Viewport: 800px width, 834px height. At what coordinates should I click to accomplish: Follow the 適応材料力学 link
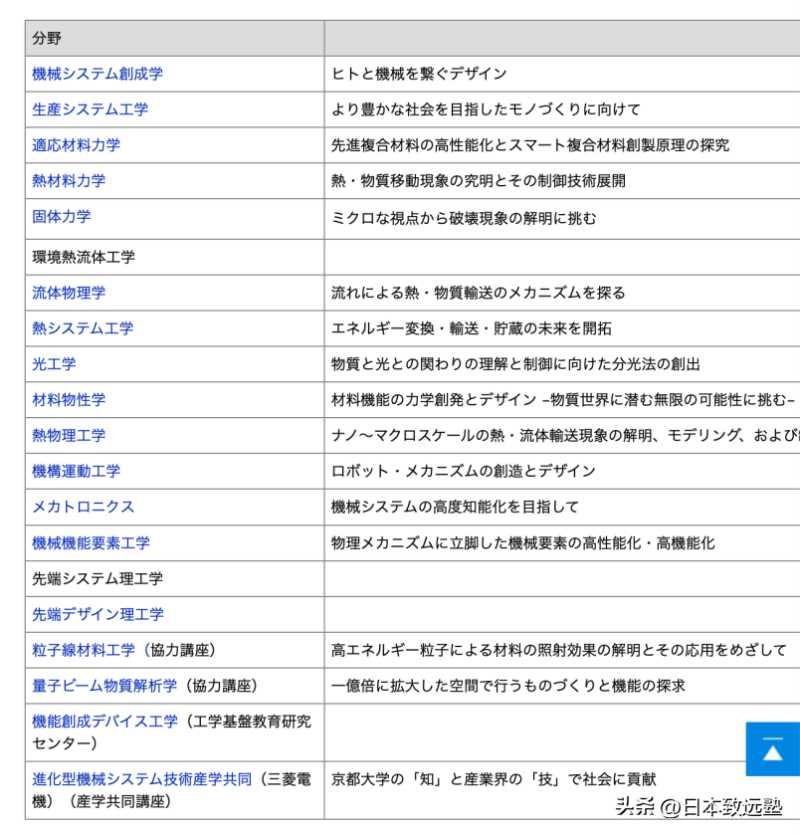coord(76,145)
